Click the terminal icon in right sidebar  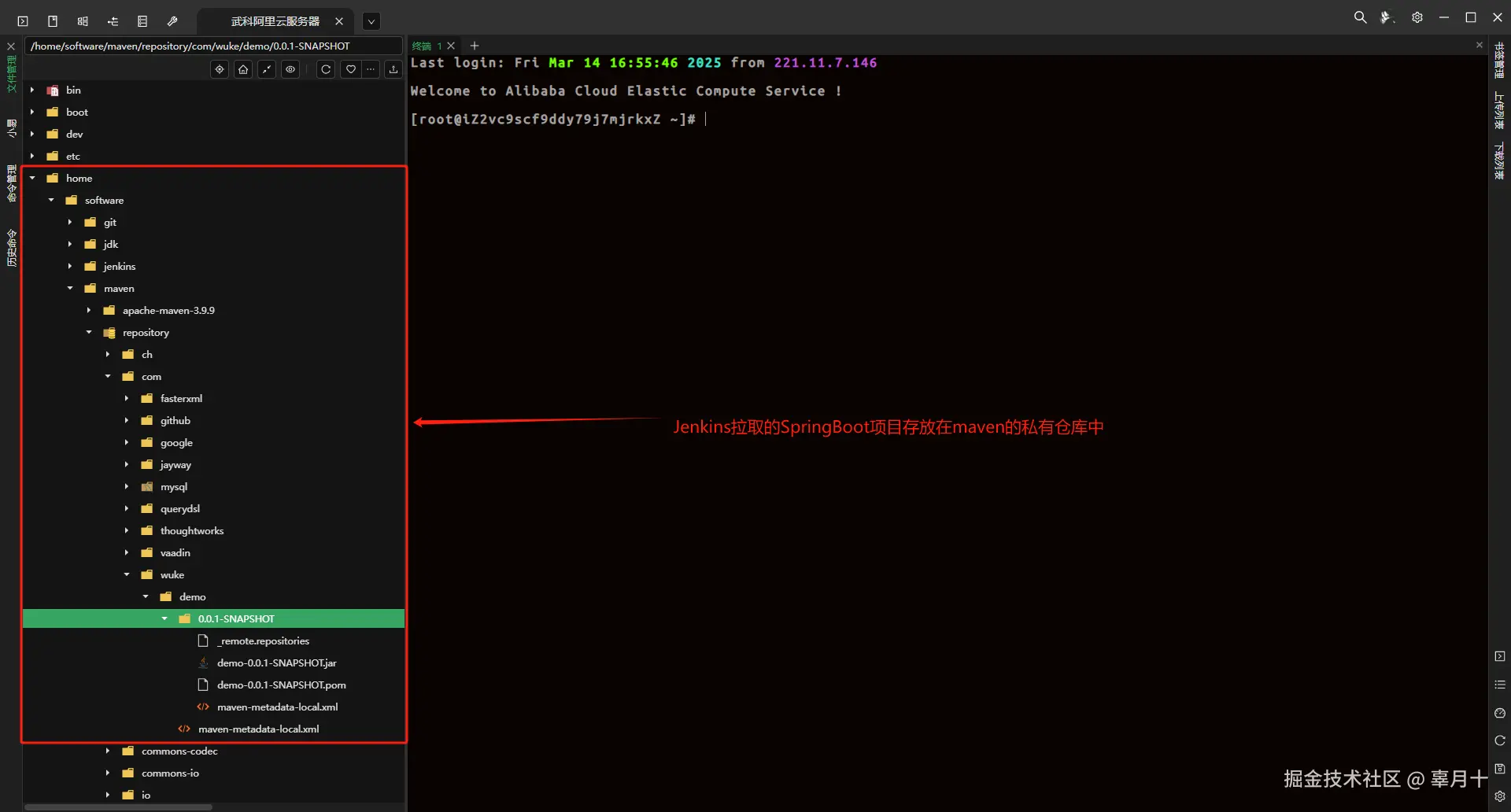pos(1500,656)
